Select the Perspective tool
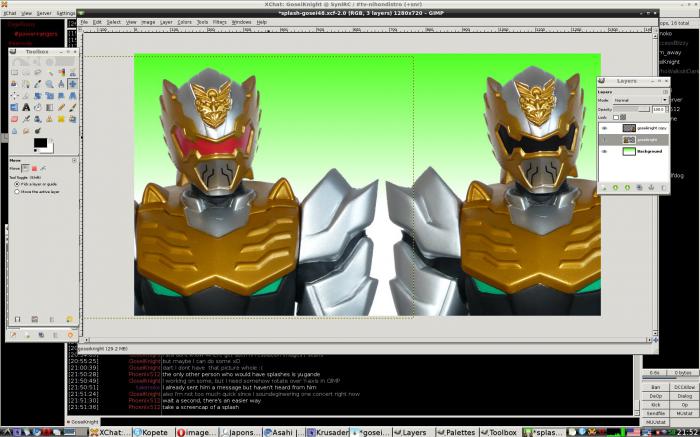The image size is (700, 437). (x=73, y=96)
